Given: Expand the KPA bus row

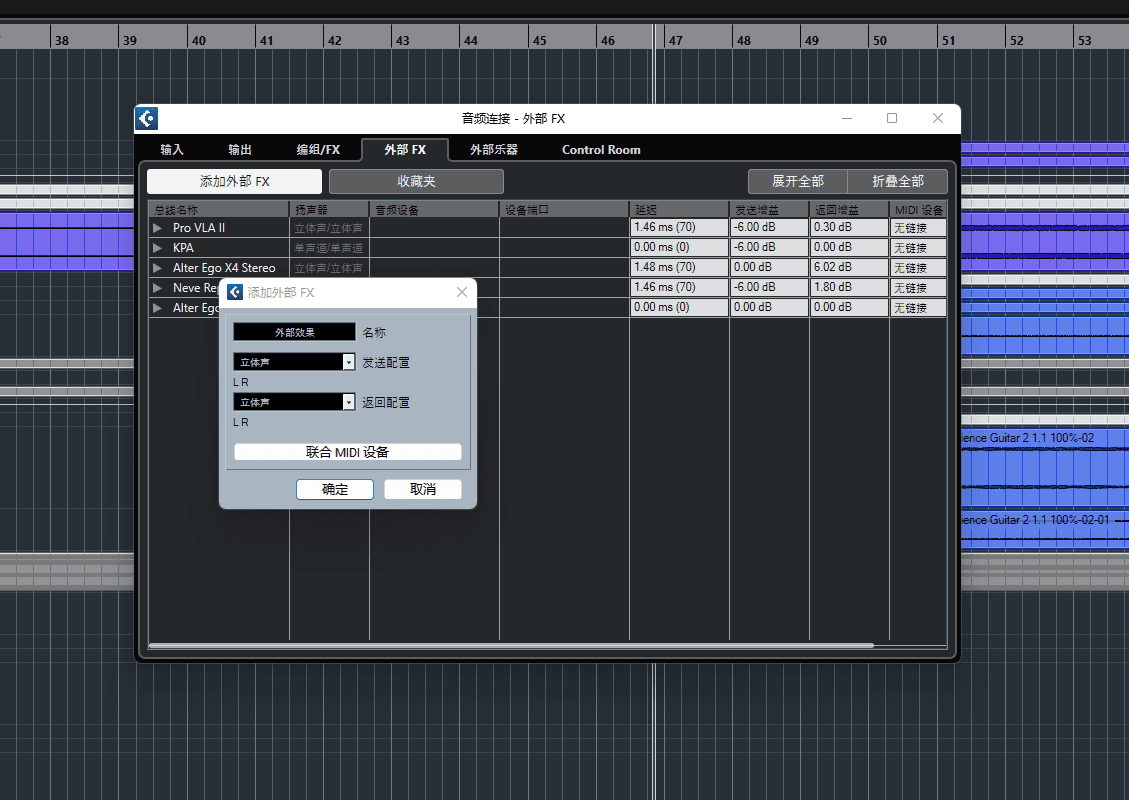Looking at the screenshot, I should tap(157, 248).
